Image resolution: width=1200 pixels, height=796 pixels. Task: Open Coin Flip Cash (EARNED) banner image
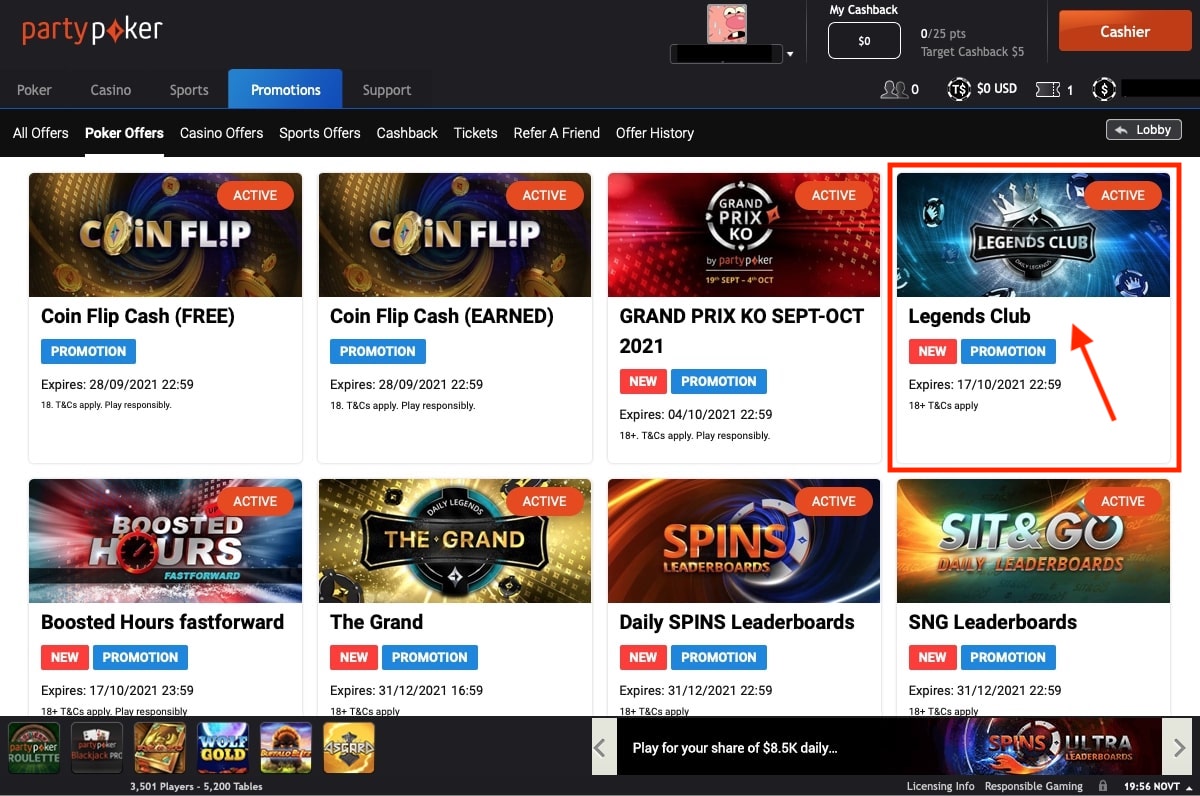[x=454, y=235]
